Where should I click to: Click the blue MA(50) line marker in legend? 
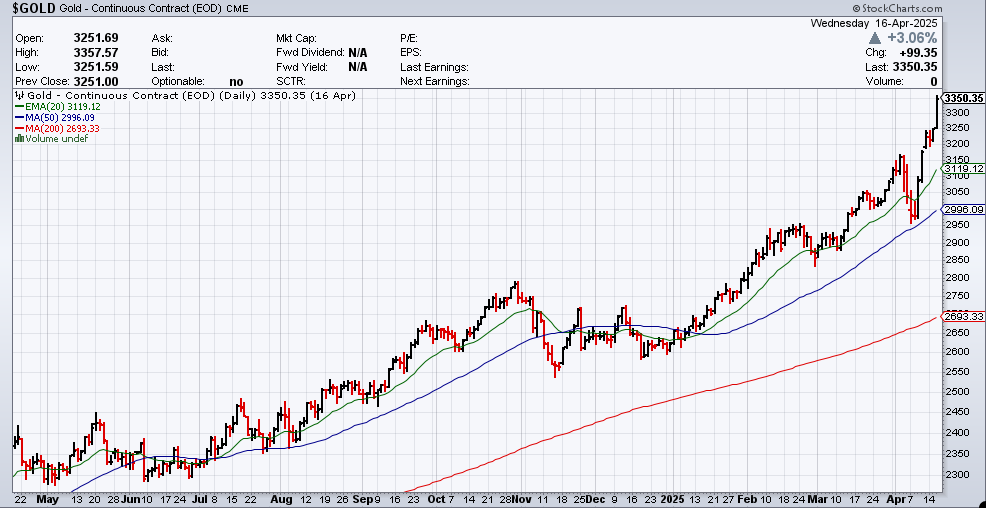[x=19, y=118]
